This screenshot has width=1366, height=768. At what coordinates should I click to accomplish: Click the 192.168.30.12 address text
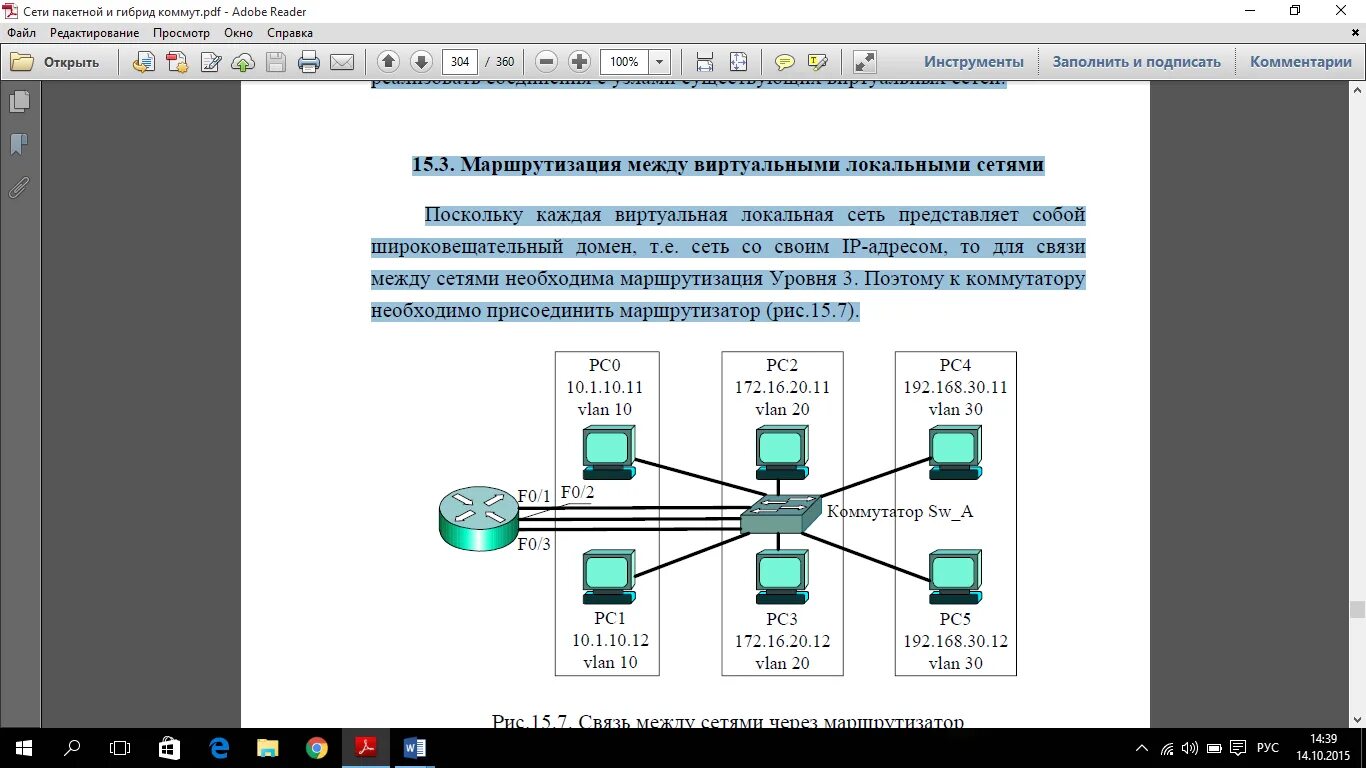coord(955,642)
